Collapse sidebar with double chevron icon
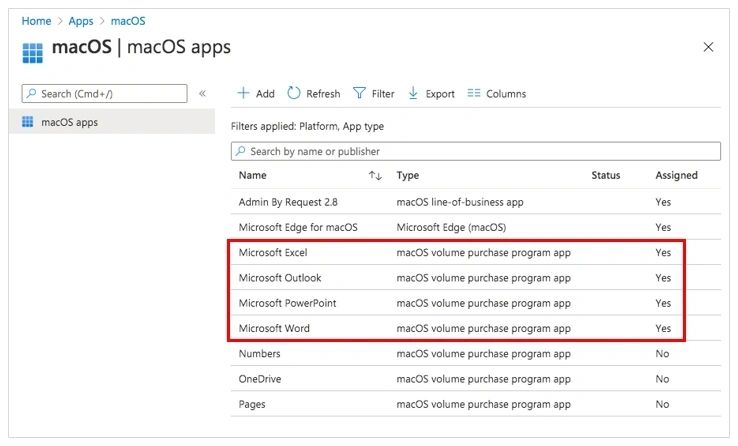Screen dimensions: 738x446 (202, 93)
